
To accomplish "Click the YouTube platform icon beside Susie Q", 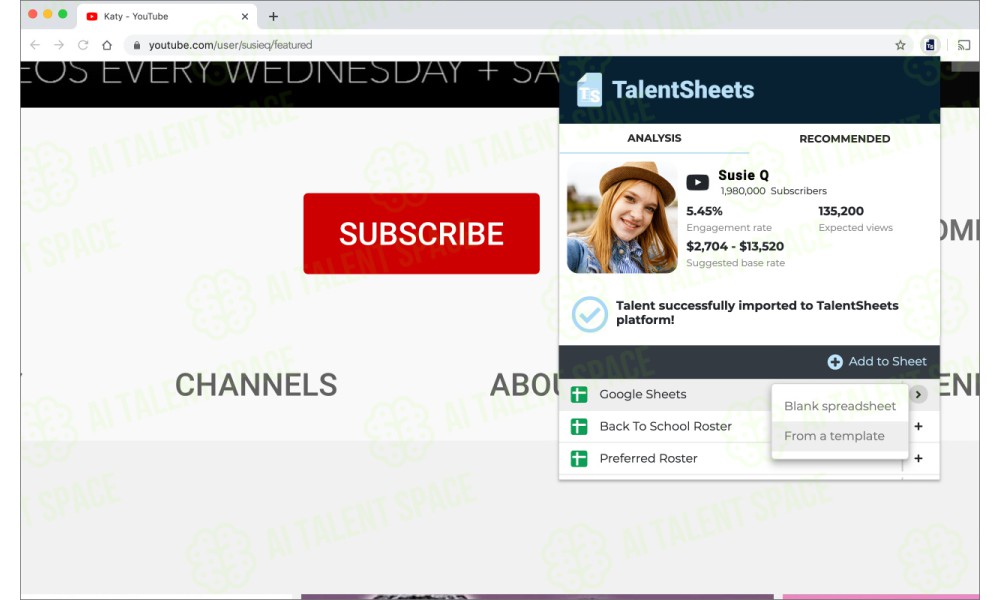I will (x=697, y=183).
